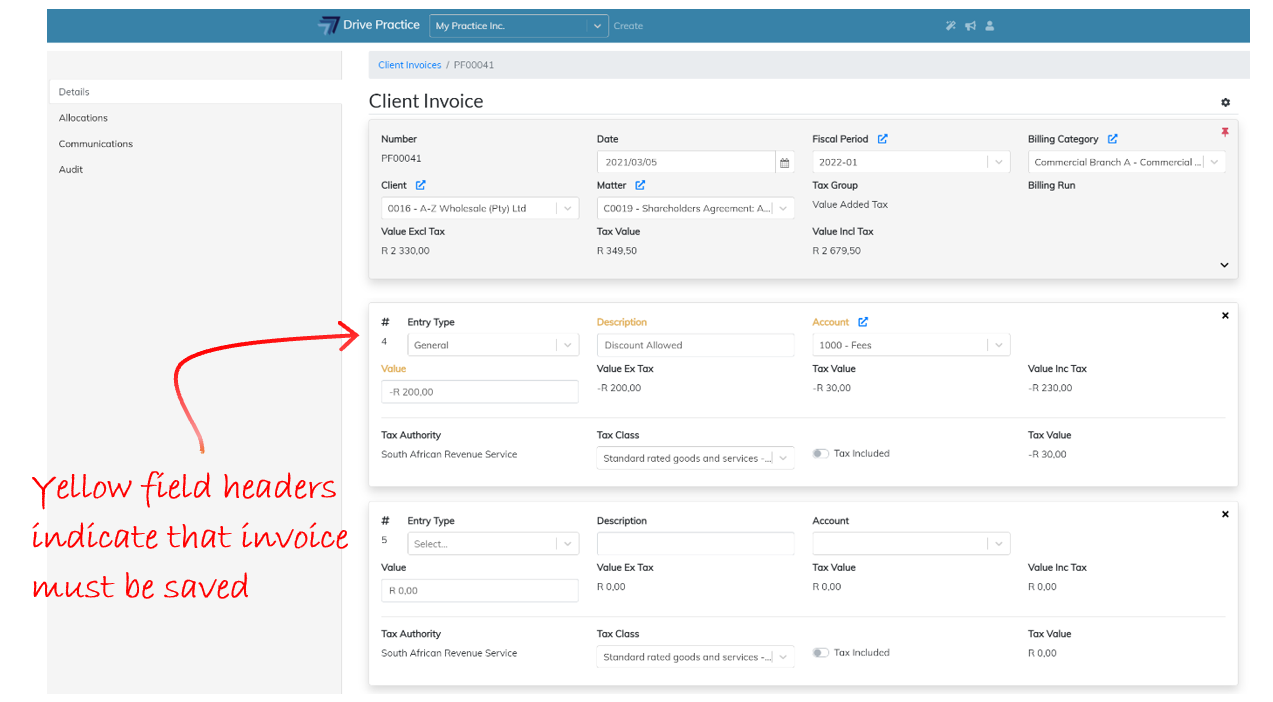Screen dimensions: 1273x702
Task: Go to Client Invoices breadcrumb link
Action: [x=409, y=65]
